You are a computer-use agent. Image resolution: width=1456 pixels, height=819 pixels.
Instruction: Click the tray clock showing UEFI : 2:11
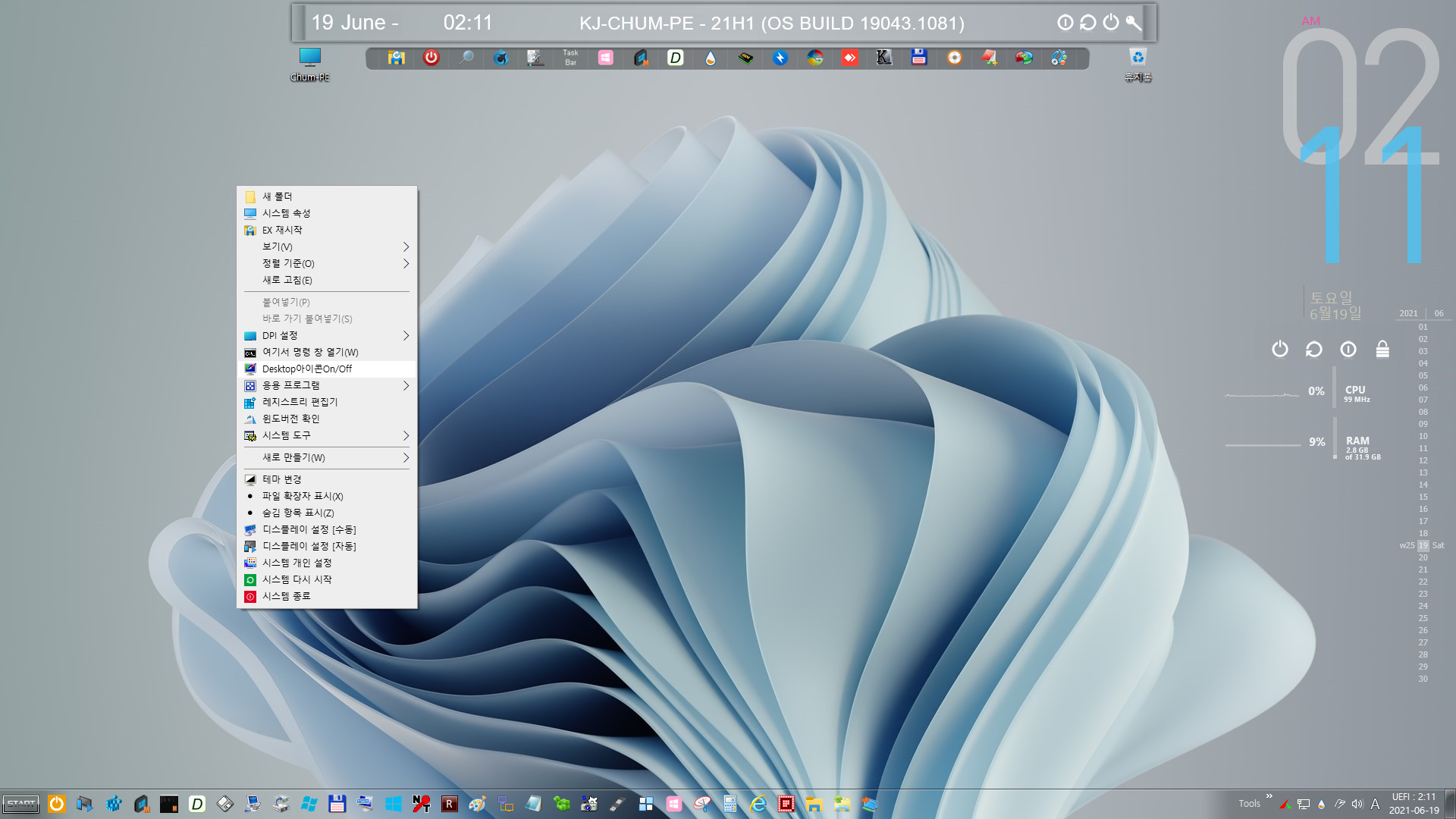1414,804
